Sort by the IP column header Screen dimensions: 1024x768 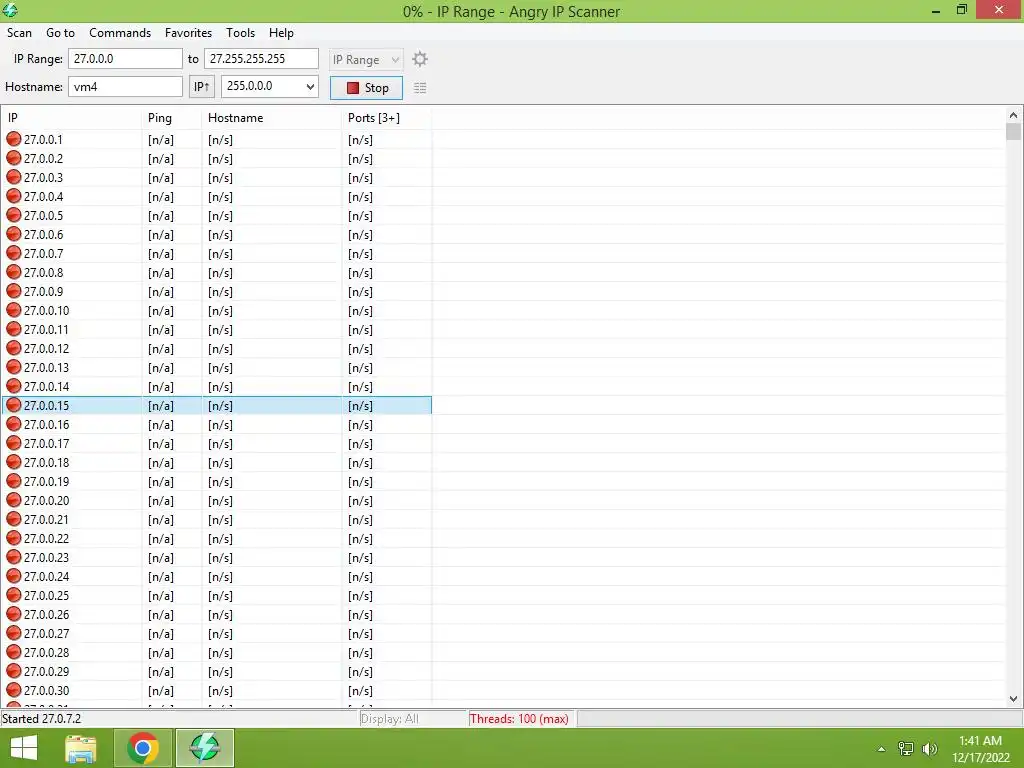[x=71, y=118]
